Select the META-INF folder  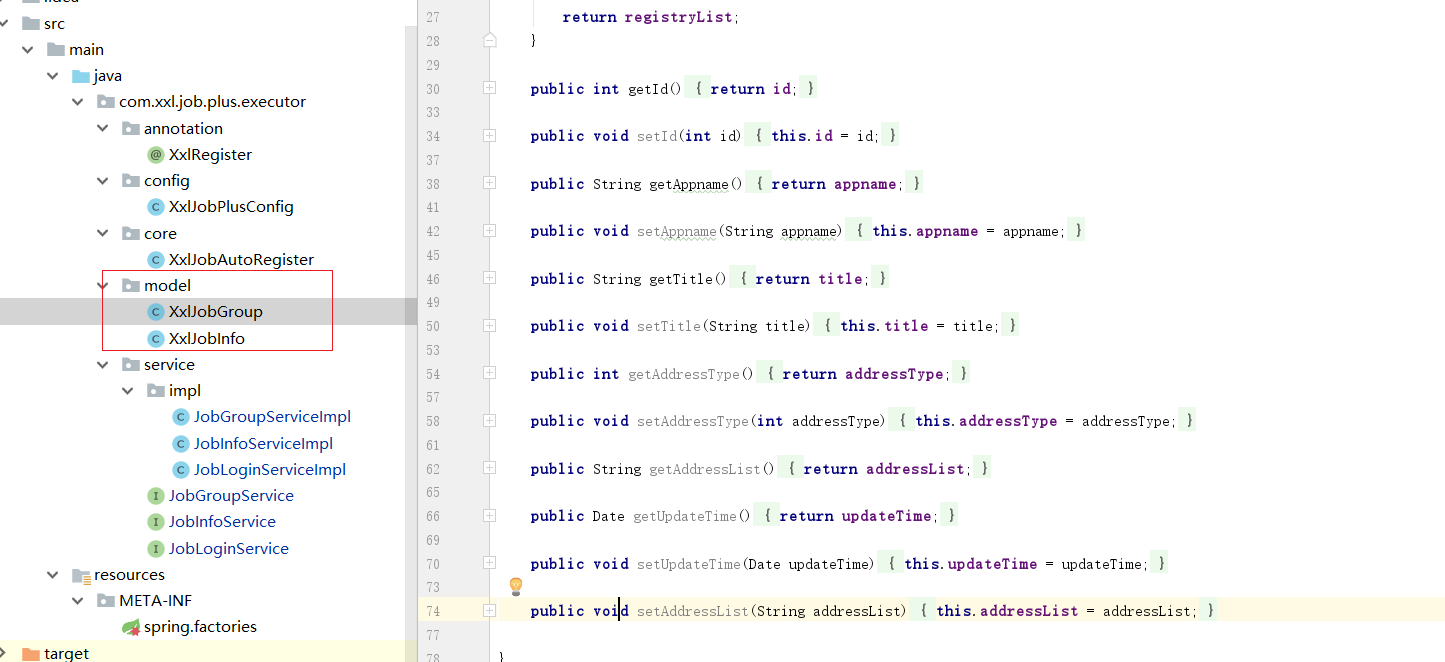[x=155, y=601]
